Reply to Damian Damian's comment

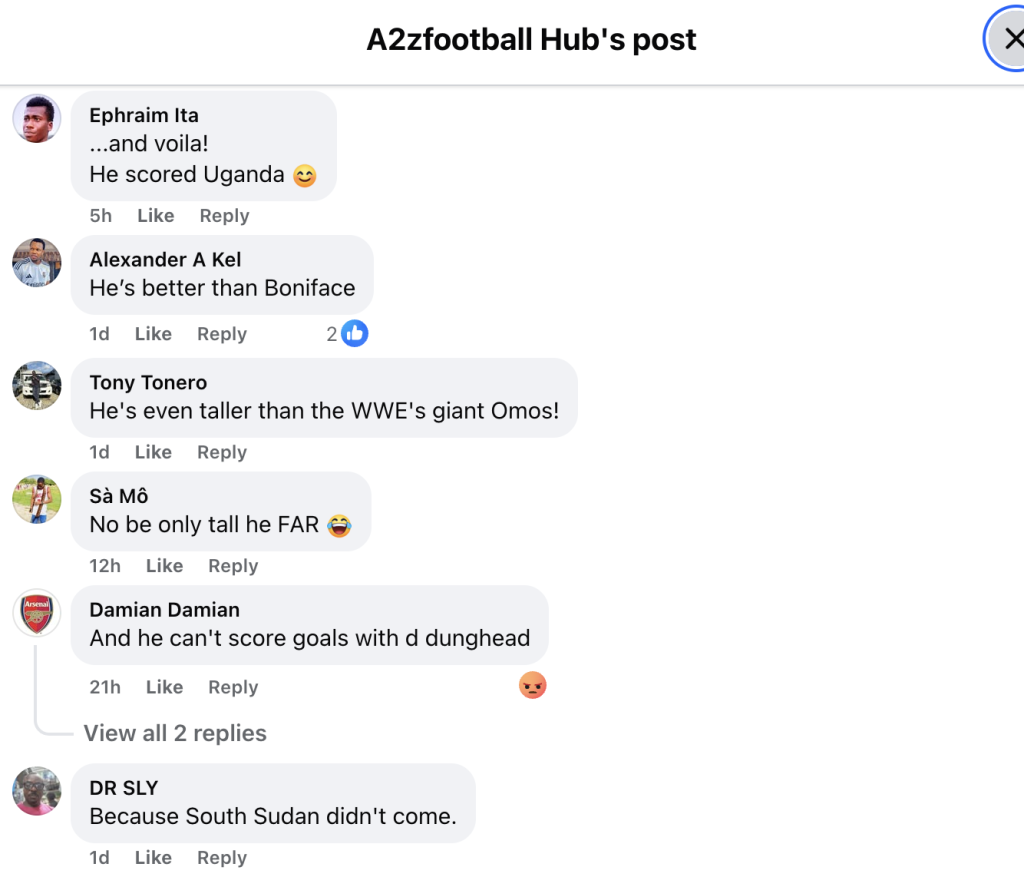coord(233,687)
